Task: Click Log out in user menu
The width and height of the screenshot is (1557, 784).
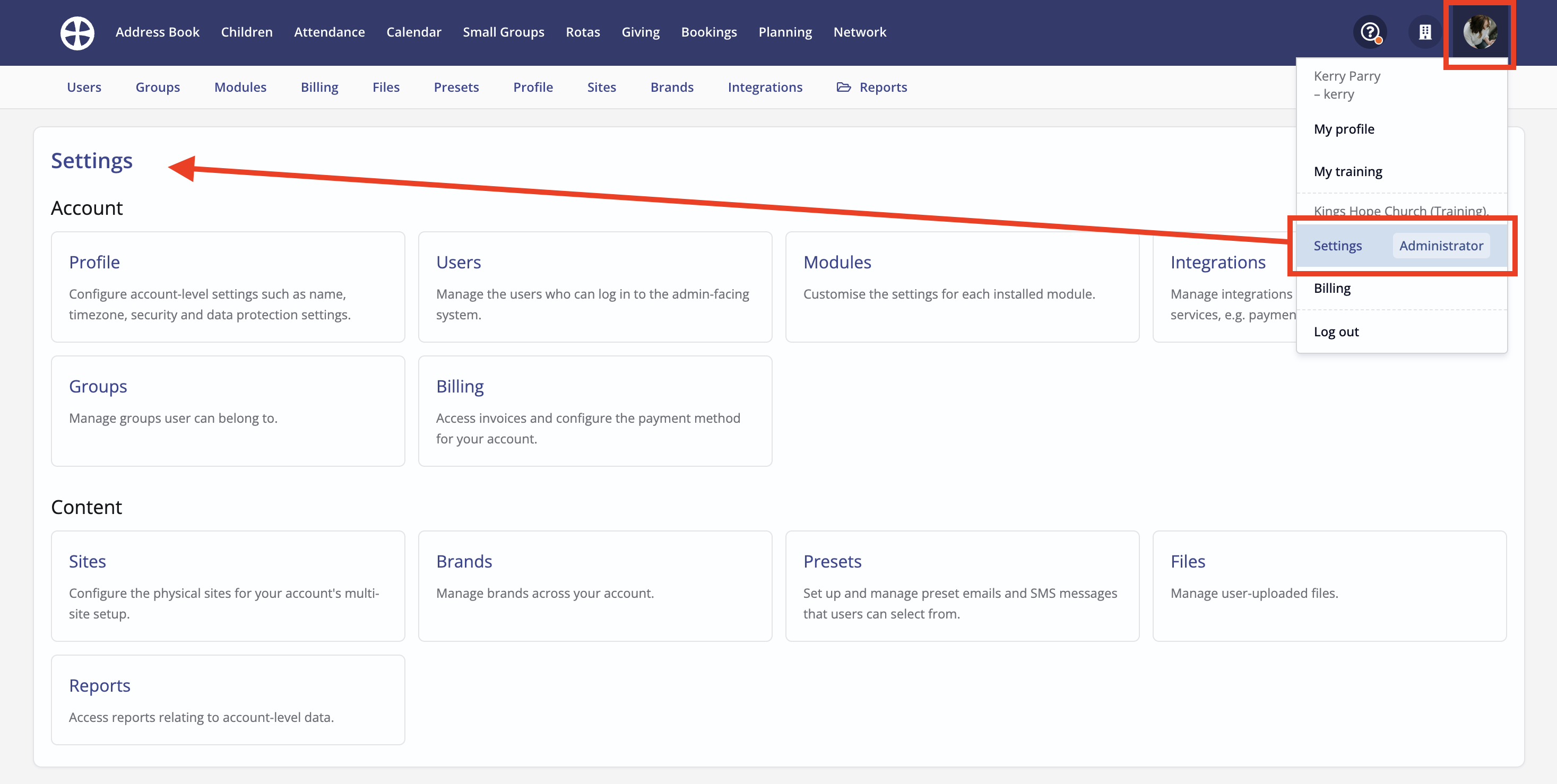Action: (x=1336, y=332)
